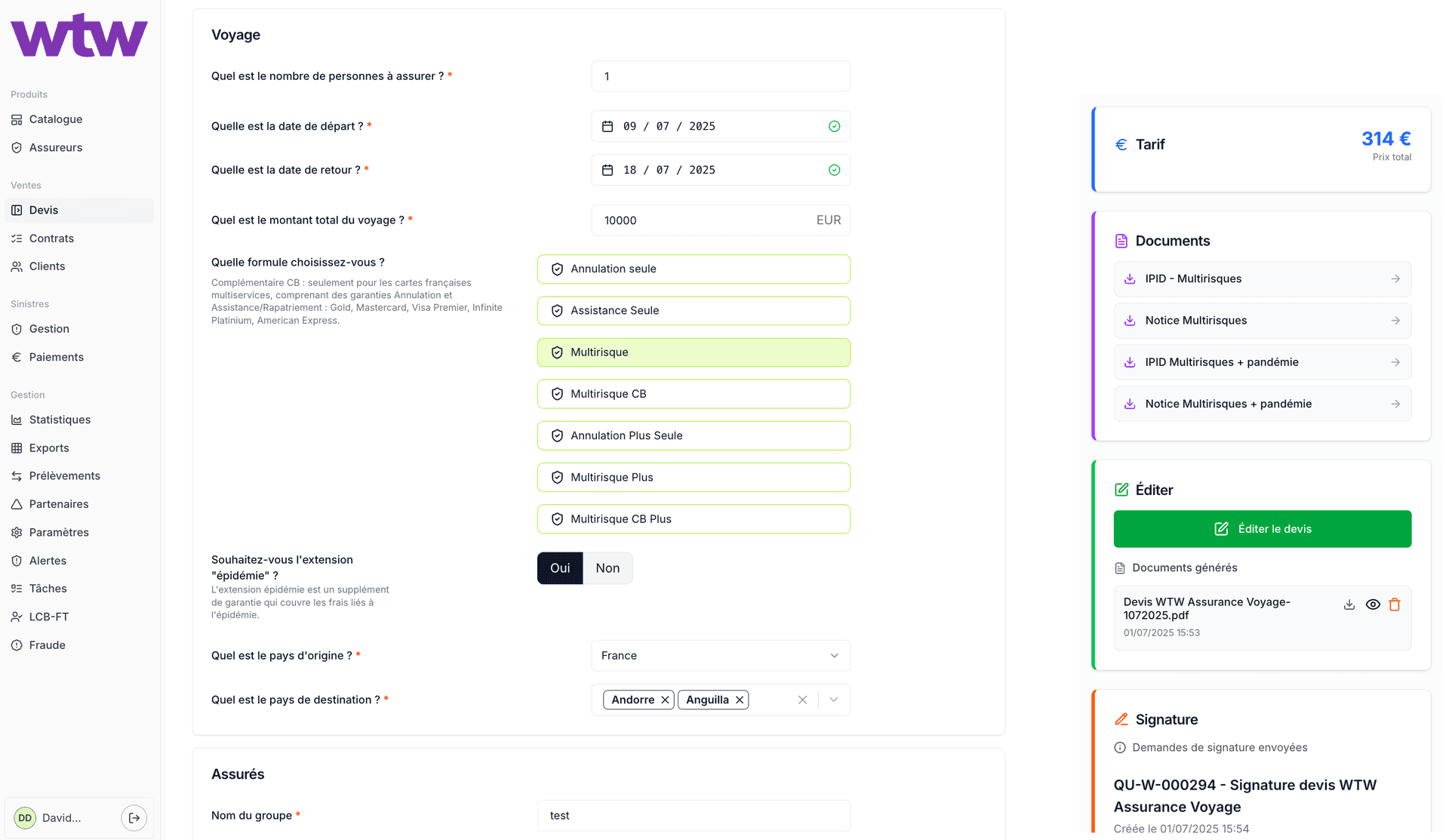Image resolution: width=1449 pixels, height=840 pixels.
Task: Open calendar icon for return date
Action: [x=608, y=170]
